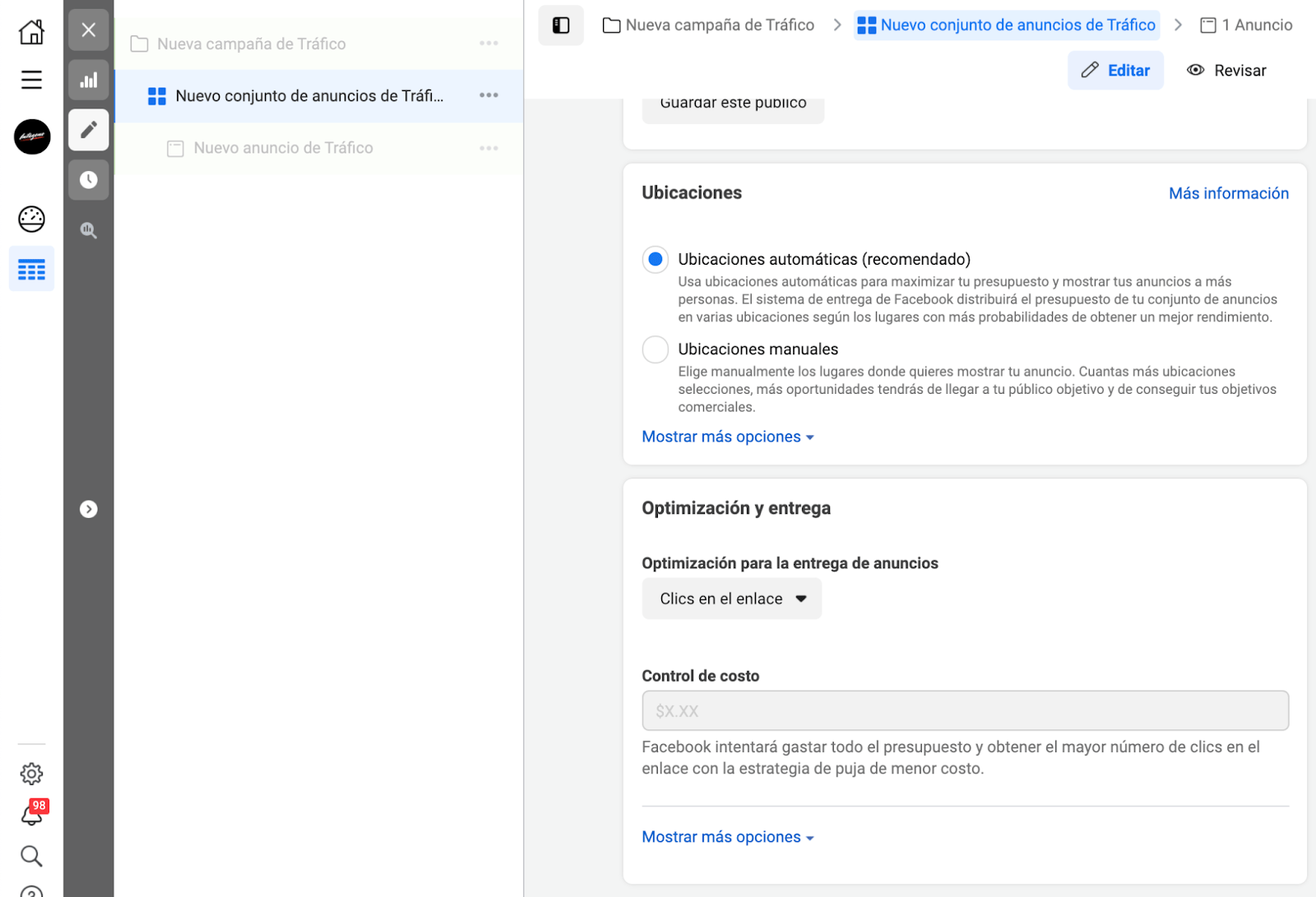Click the Más información link
1316x897 pixels.
click(x=1229, y=193)
